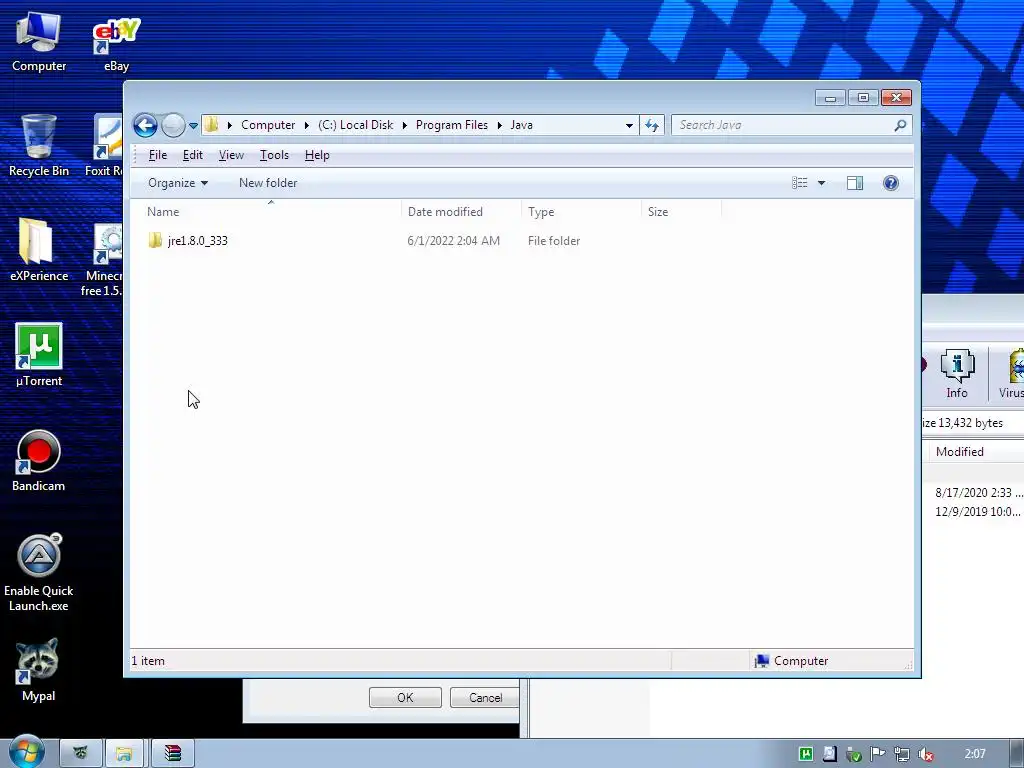This screenshot has width=1024, height=768.
Task: Sort by the Size column header
Action: coord(682,212)
